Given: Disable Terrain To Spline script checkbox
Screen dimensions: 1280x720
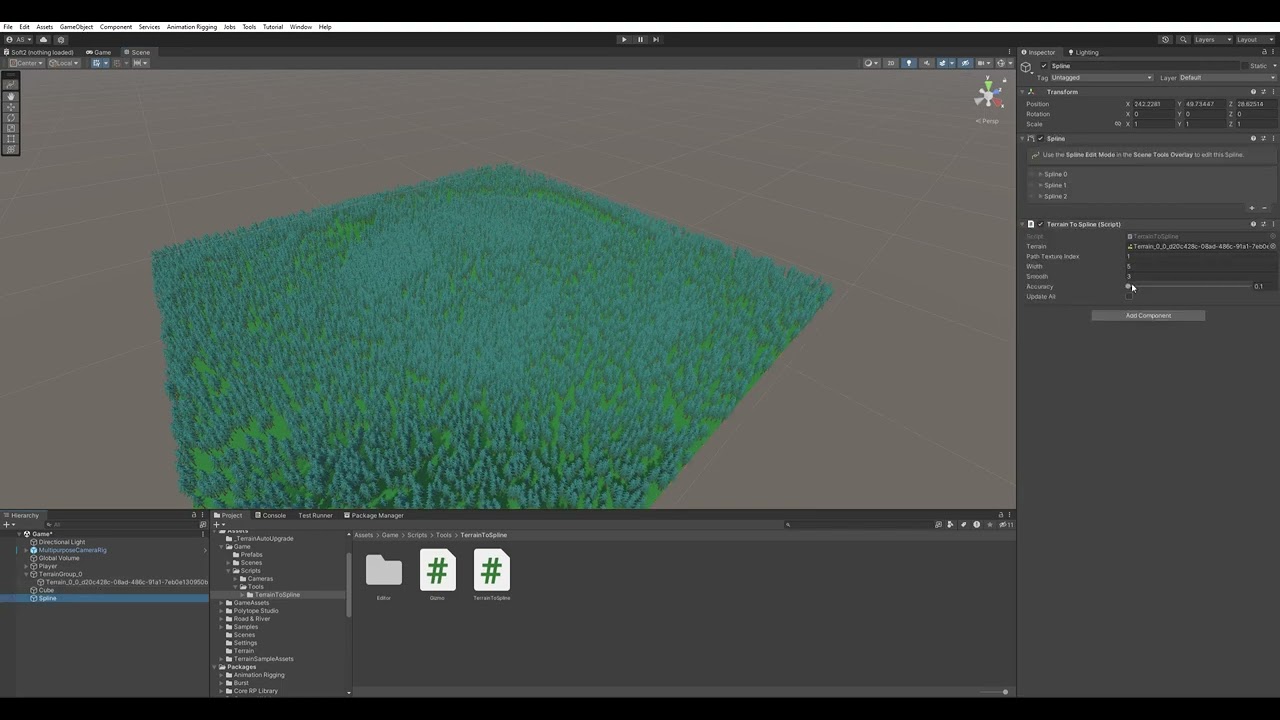Looking at the screenshot, I should tap(1040, 224).
